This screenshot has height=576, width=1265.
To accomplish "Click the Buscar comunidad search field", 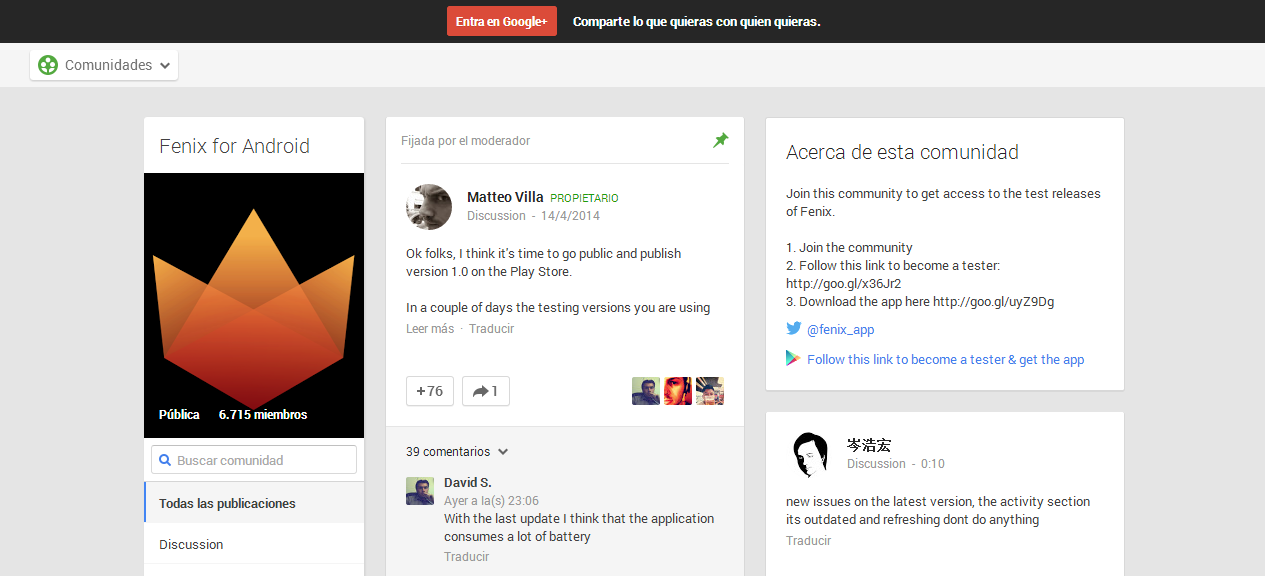I will (x=263, y=460).
